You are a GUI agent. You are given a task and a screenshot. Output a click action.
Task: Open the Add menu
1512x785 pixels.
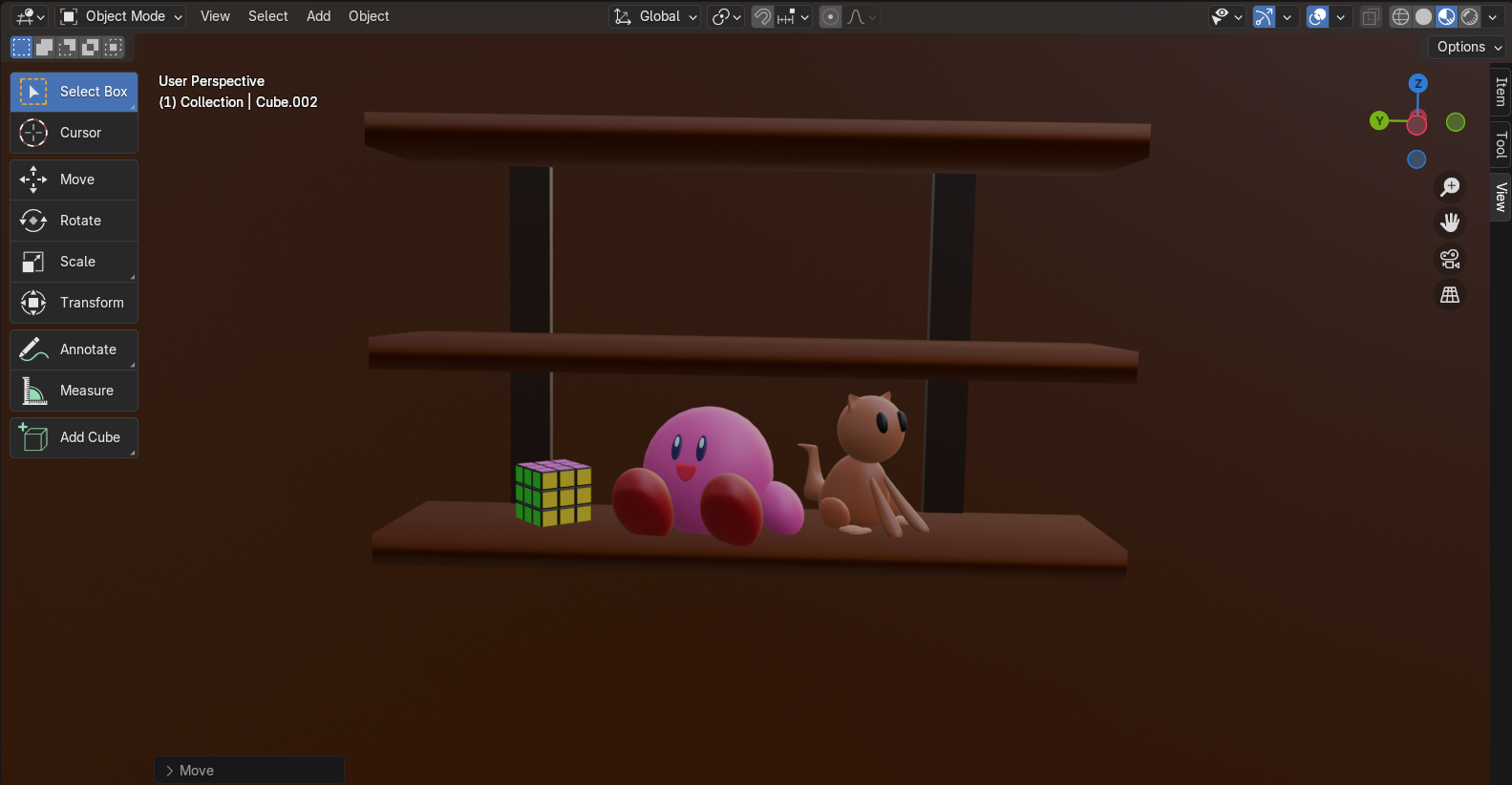[318, 16]
